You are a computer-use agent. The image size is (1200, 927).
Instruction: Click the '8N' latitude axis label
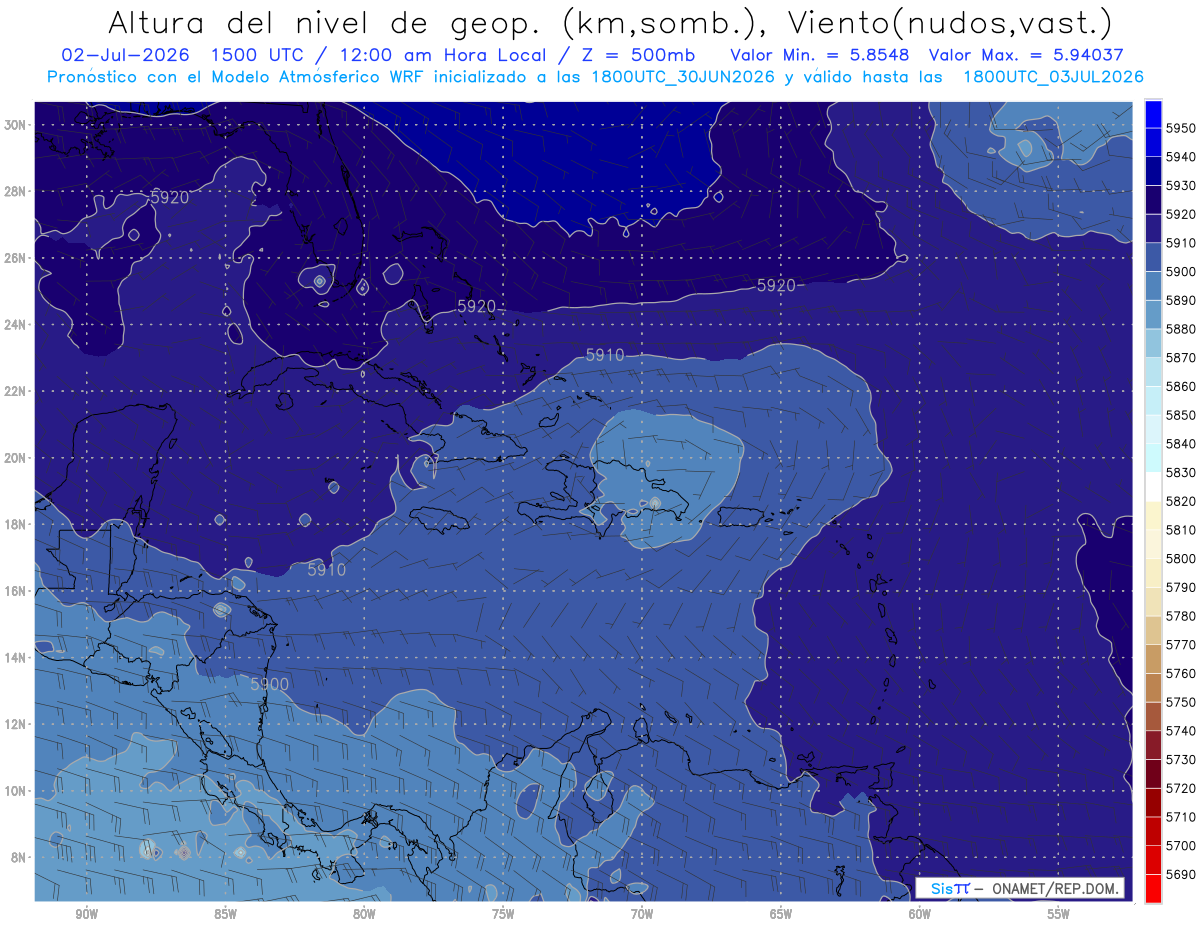click(19, 857)
